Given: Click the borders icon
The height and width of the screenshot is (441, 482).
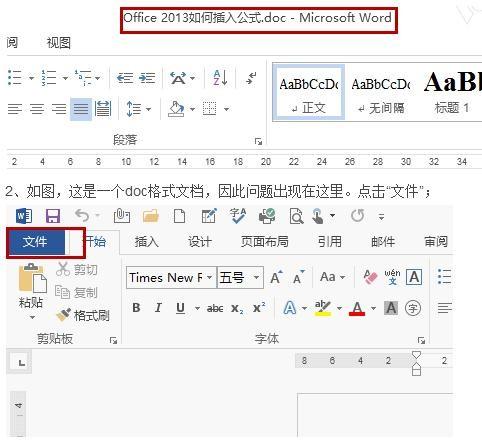Looking at the screenshot, I should pyautogui.click(x=209, y=109).
